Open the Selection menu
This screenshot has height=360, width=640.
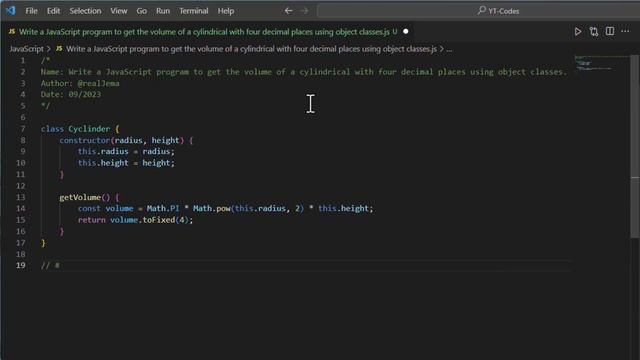[85, 11]
